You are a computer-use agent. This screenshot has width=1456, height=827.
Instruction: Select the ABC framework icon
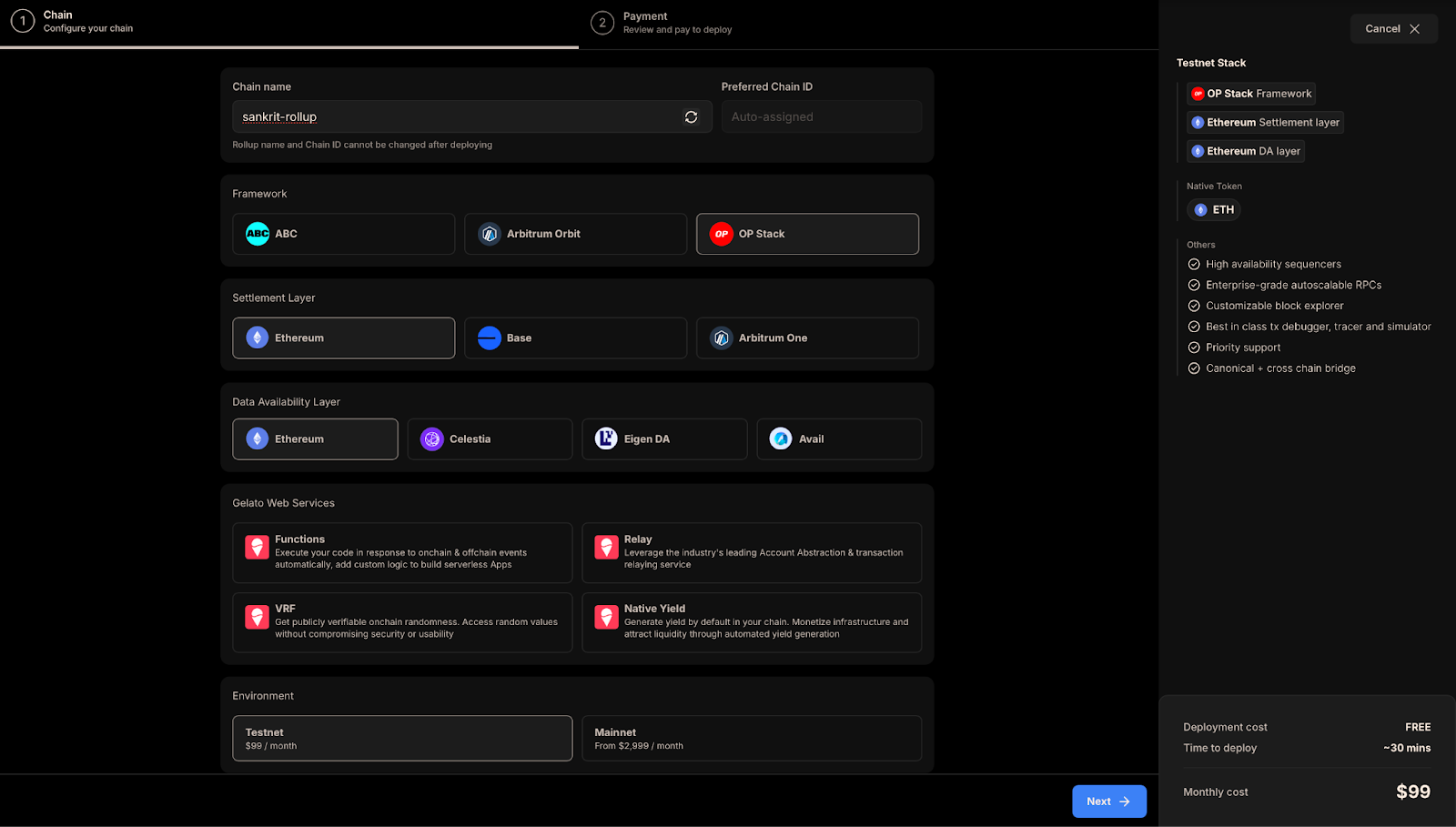pyautogui.click(x=257, y=234)
